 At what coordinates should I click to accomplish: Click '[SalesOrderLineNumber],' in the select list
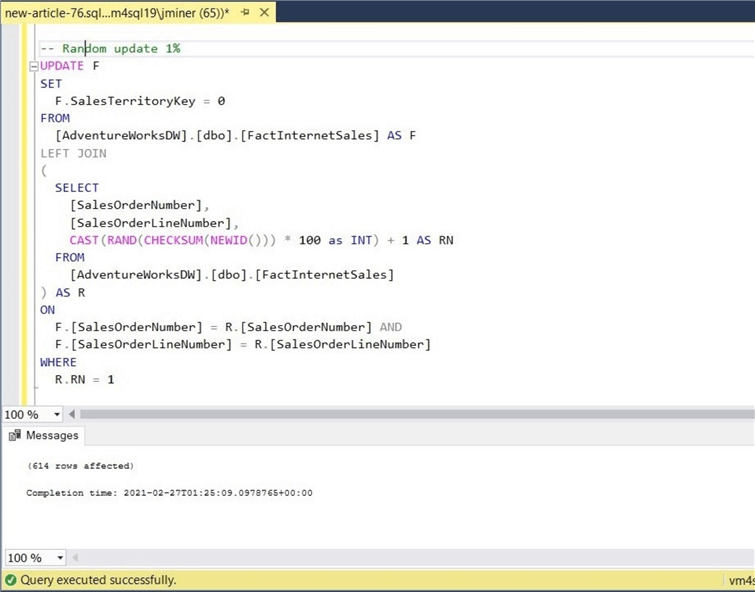coord(155,223)
